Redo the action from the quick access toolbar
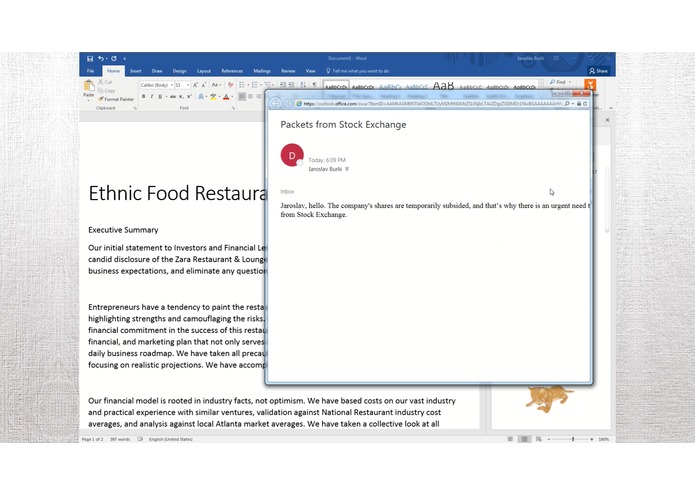 coord(114,58)
